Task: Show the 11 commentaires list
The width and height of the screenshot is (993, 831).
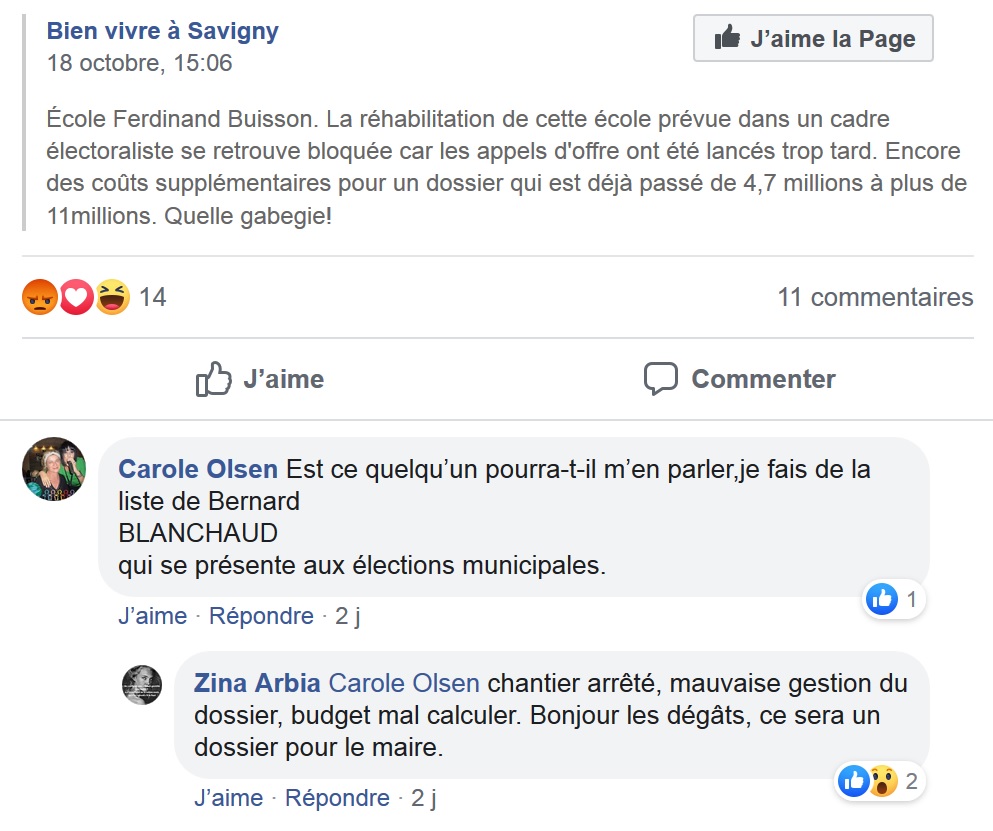Action: click(x=875, y=297)
